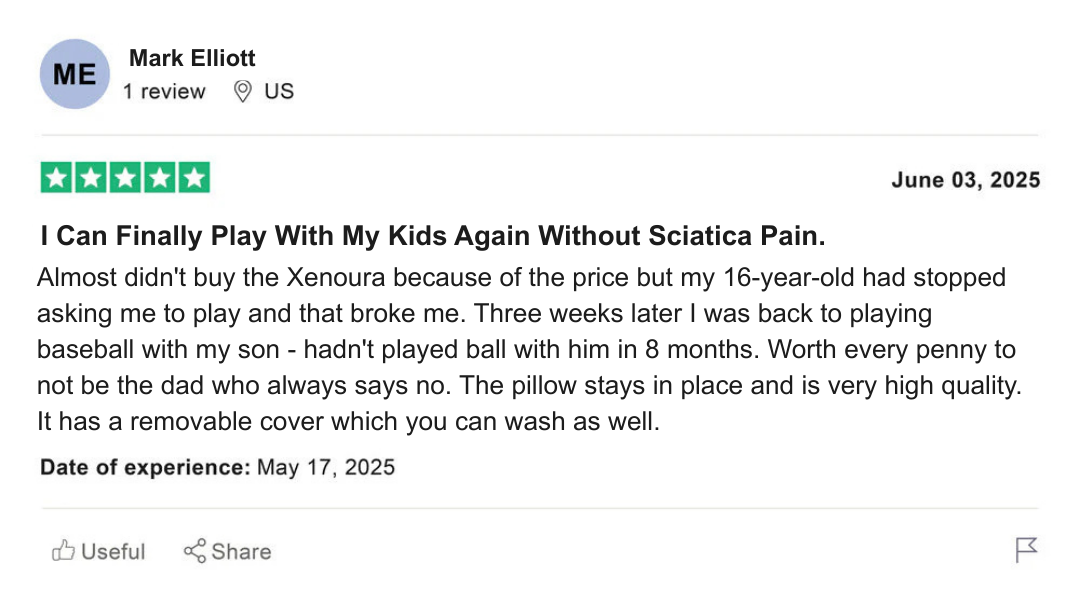The width and height of the screenshot is (1080, 592).
Task: Click the ME reviewer avatar
Action: tap(74, 74)
